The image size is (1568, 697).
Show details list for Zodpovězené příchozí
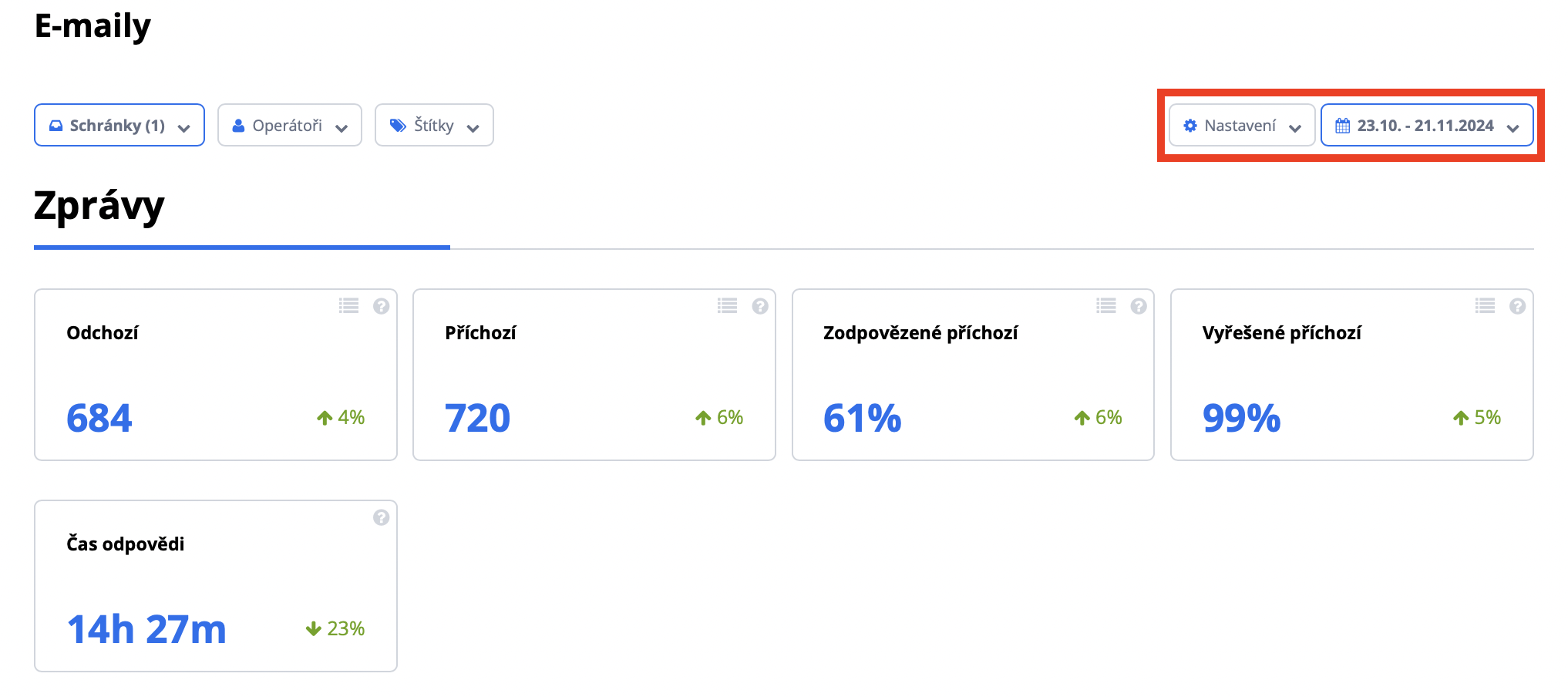tap(1106, 306)
